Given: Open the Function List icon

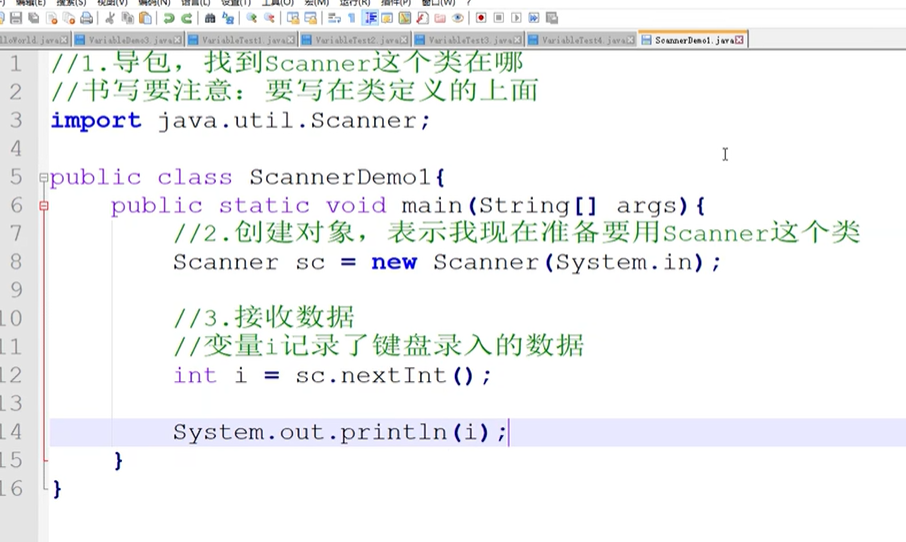Looking at the screenshot, I should [x=422, y=18].
